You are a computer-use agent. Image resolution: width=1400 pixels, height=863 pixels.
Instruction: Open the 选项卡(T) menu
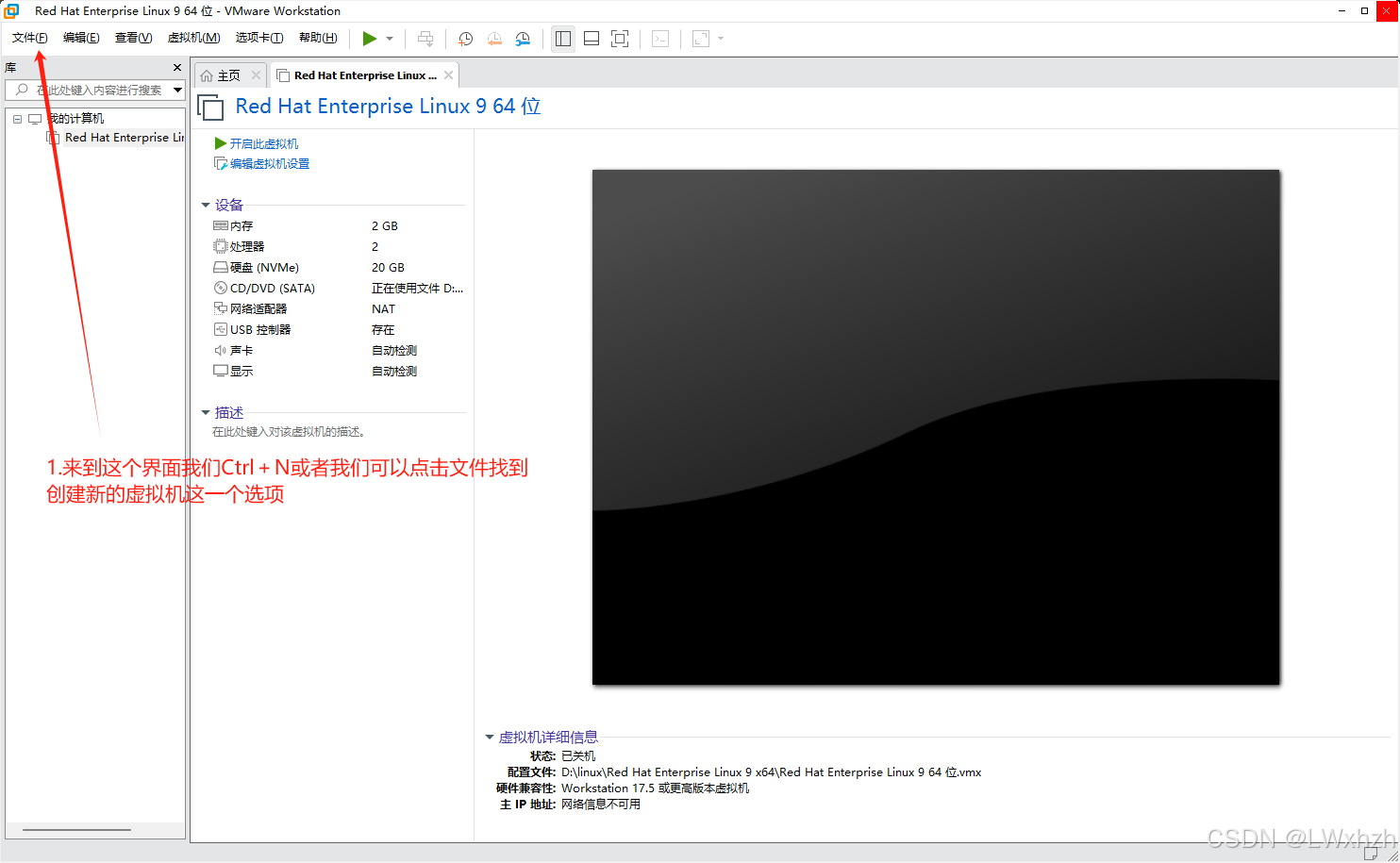click(259, 38)
